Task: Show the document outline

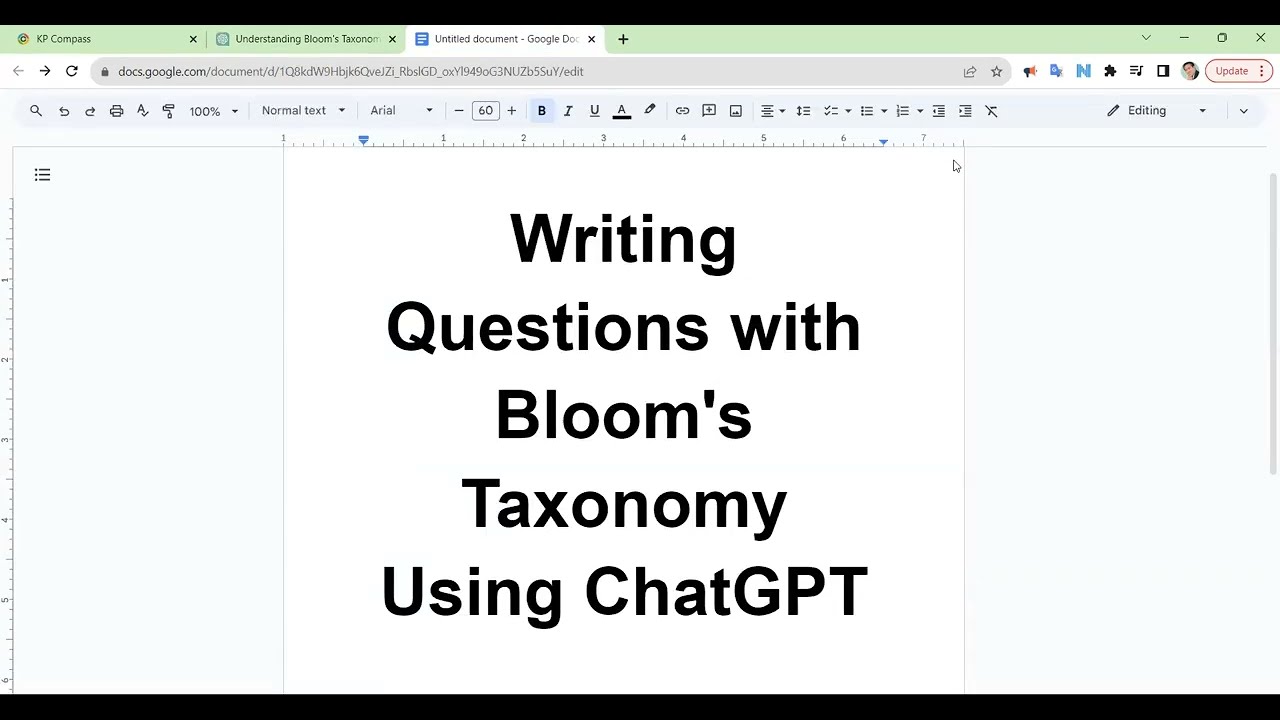Action: pos(42,175)
